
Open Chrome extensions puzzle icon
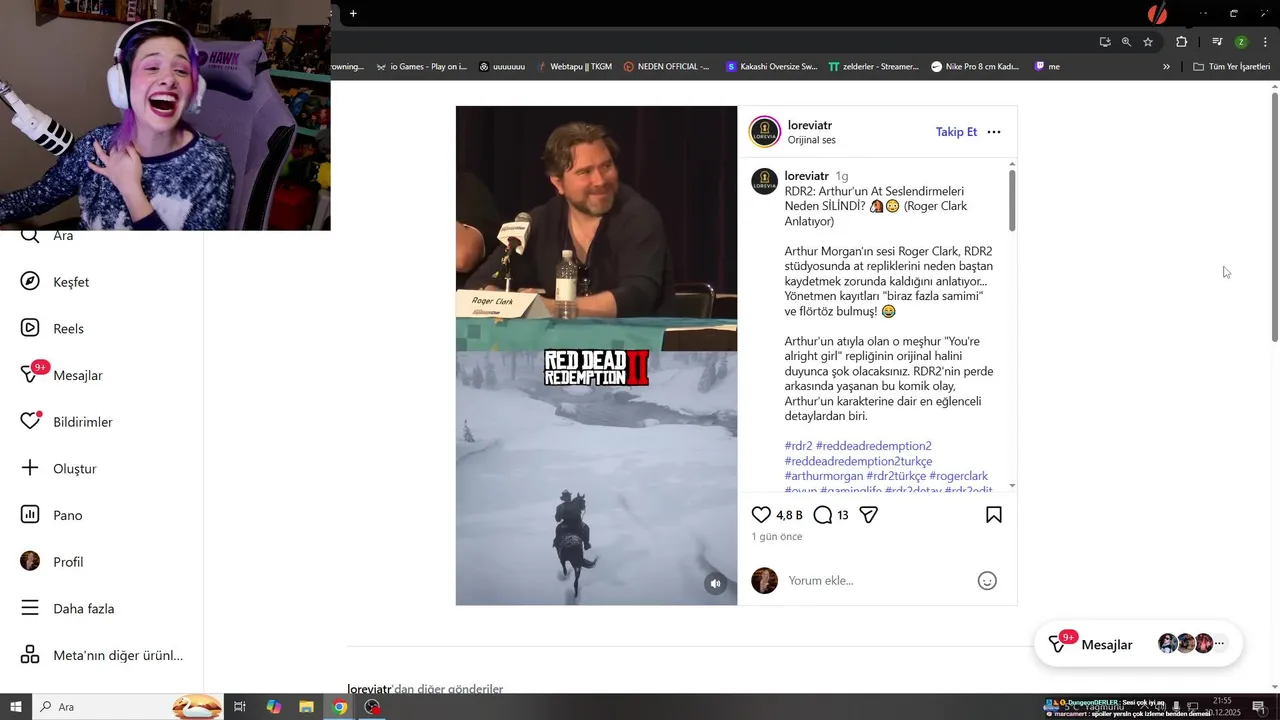1181,42
